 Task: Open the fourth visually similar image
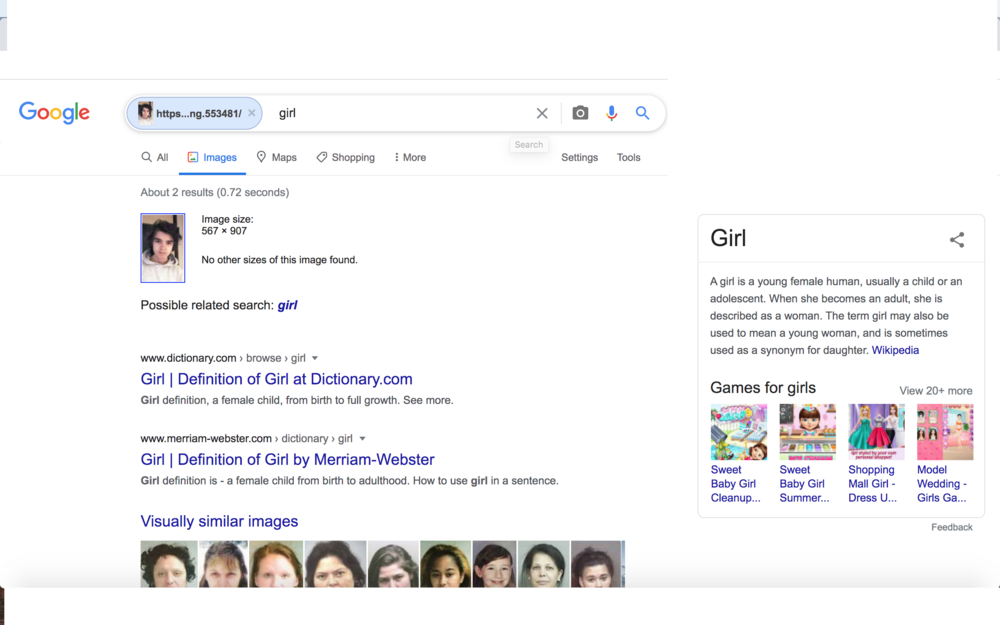[x=335, y=564]
